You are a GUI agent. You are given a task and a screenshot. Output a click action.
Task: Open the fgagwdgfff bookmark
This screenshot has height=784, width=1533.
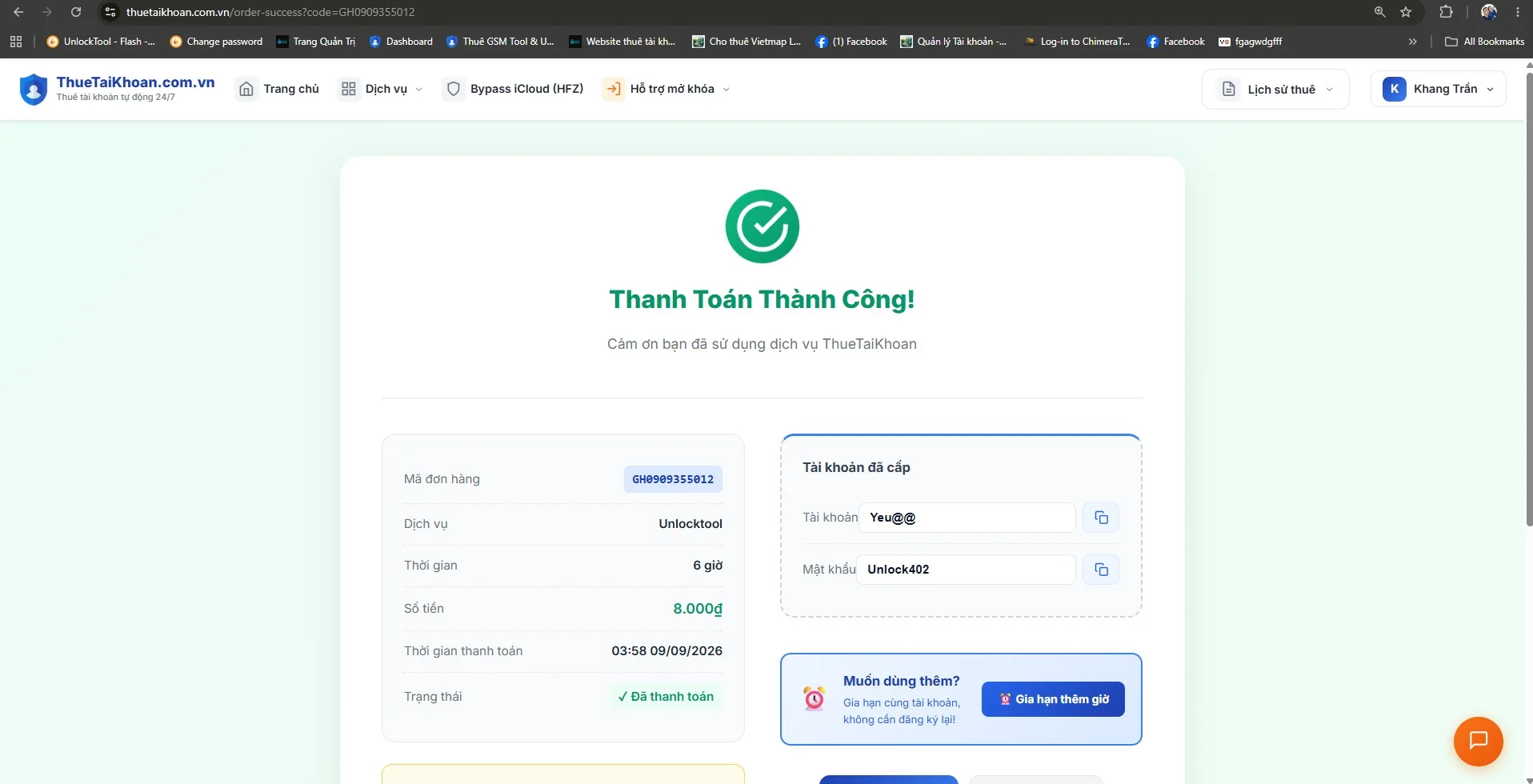tap(1250, 42)
